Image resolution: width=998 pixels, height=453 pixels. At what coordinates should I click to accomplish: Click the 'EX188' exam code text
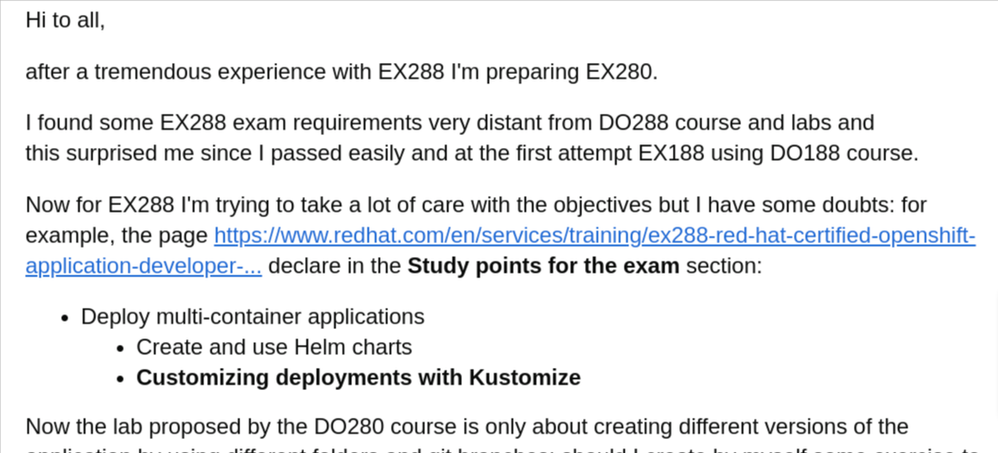pyautogui.click(x=674, y=154)
